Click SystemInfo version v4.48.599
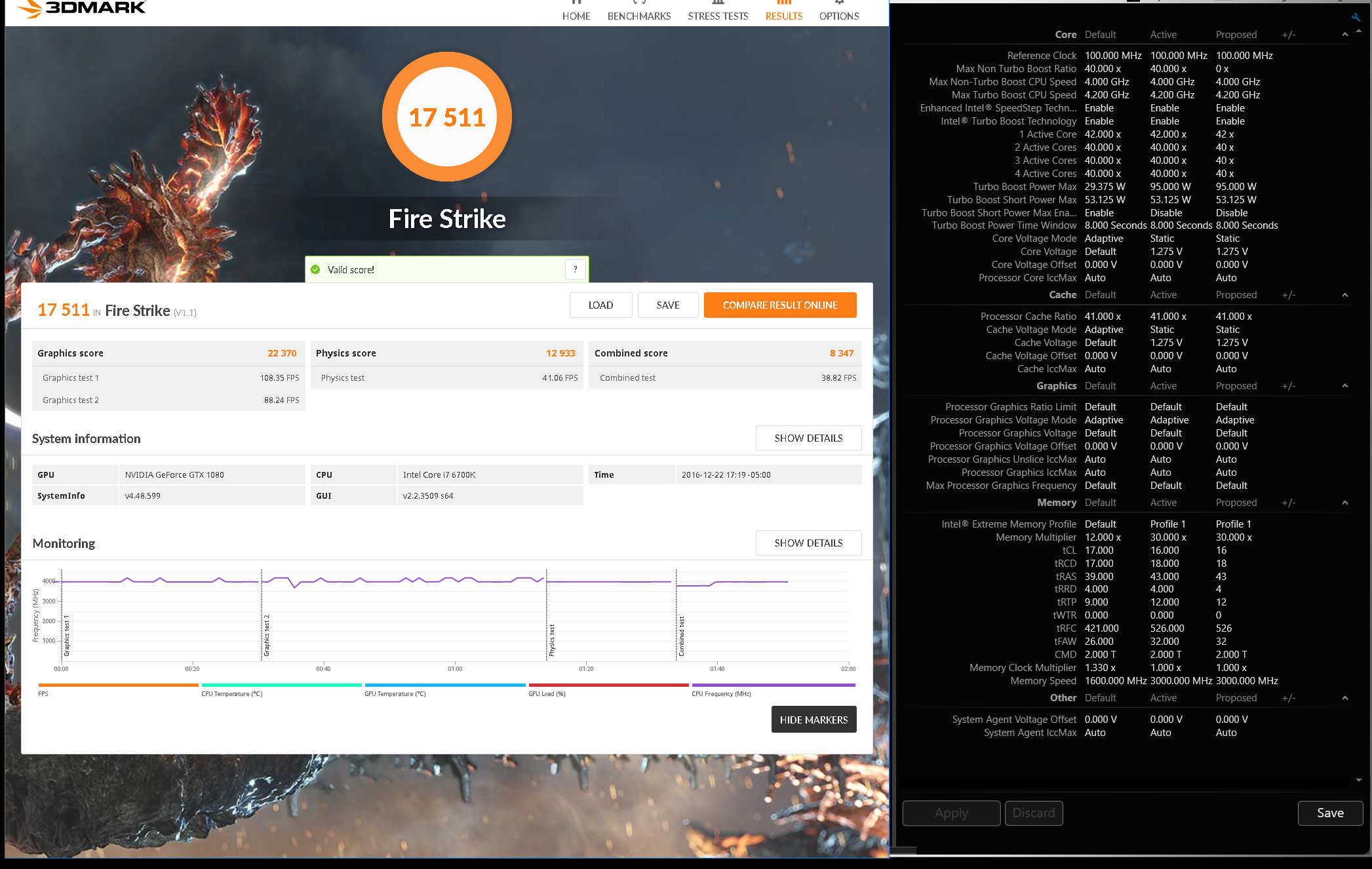This screenshot has width=1372, height=869. [x=142, y=496]
